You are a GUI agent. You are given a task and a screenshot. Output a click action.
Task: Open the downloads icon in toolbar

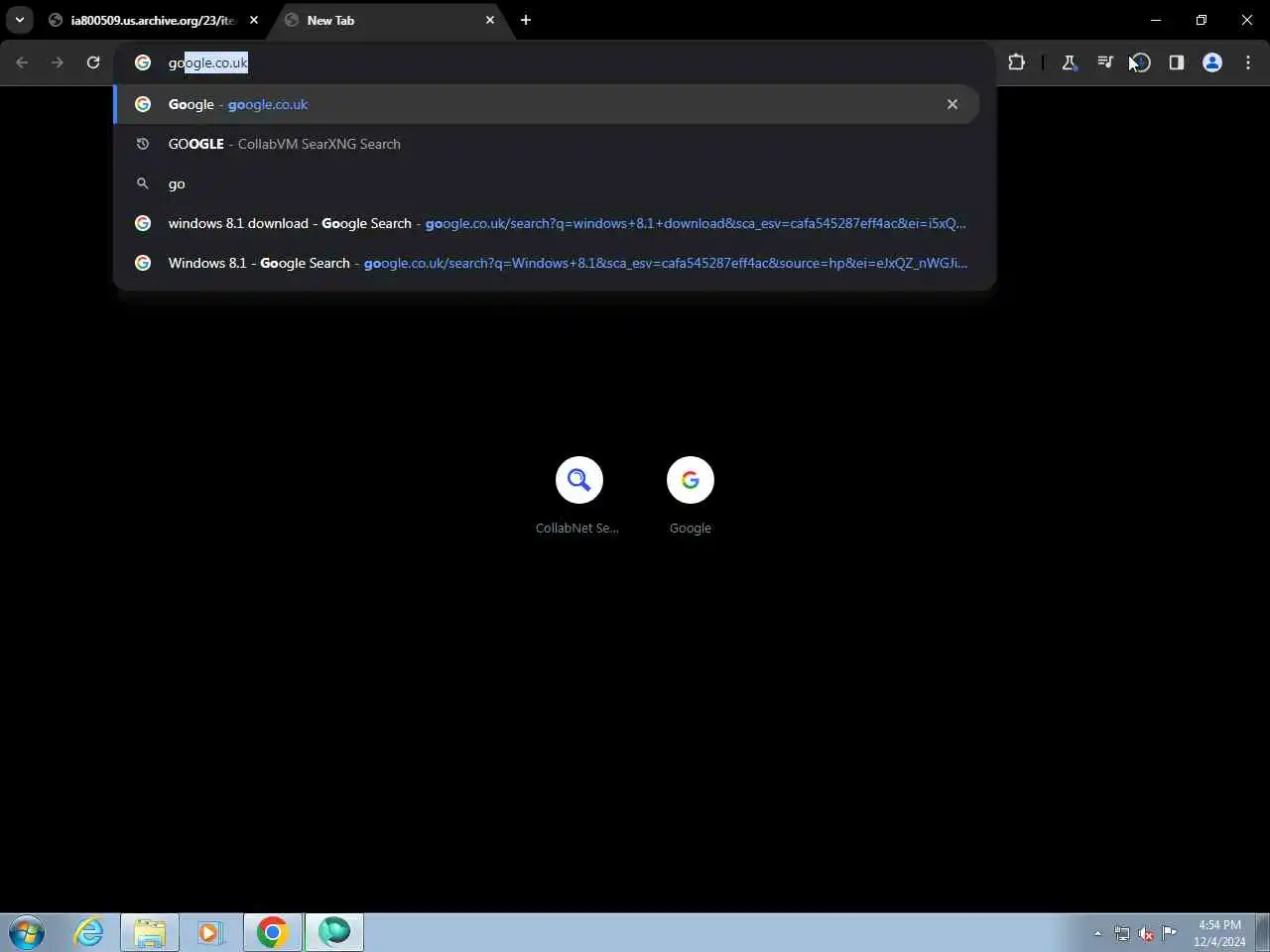point(1140,62)
